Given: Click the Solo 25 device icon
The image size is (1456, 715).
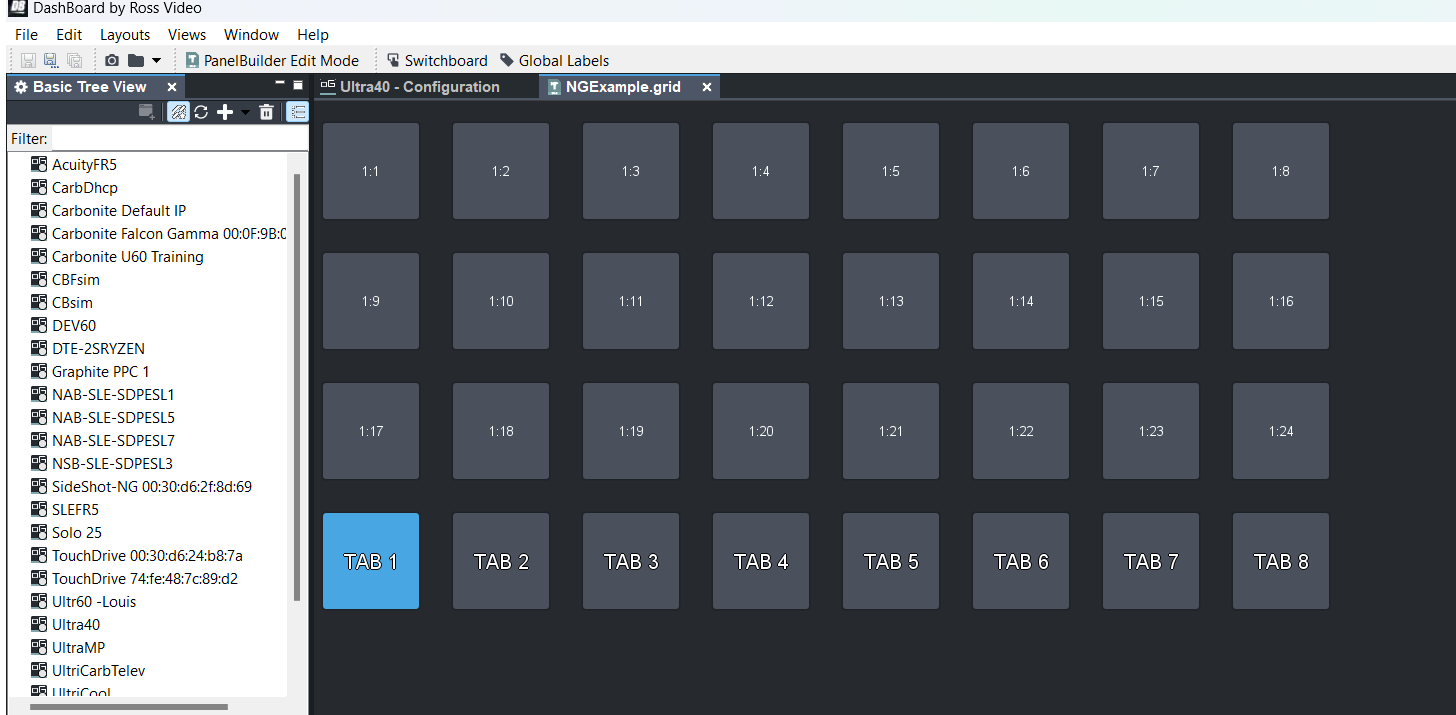Looking at the screenshot, I should (39, 532).
